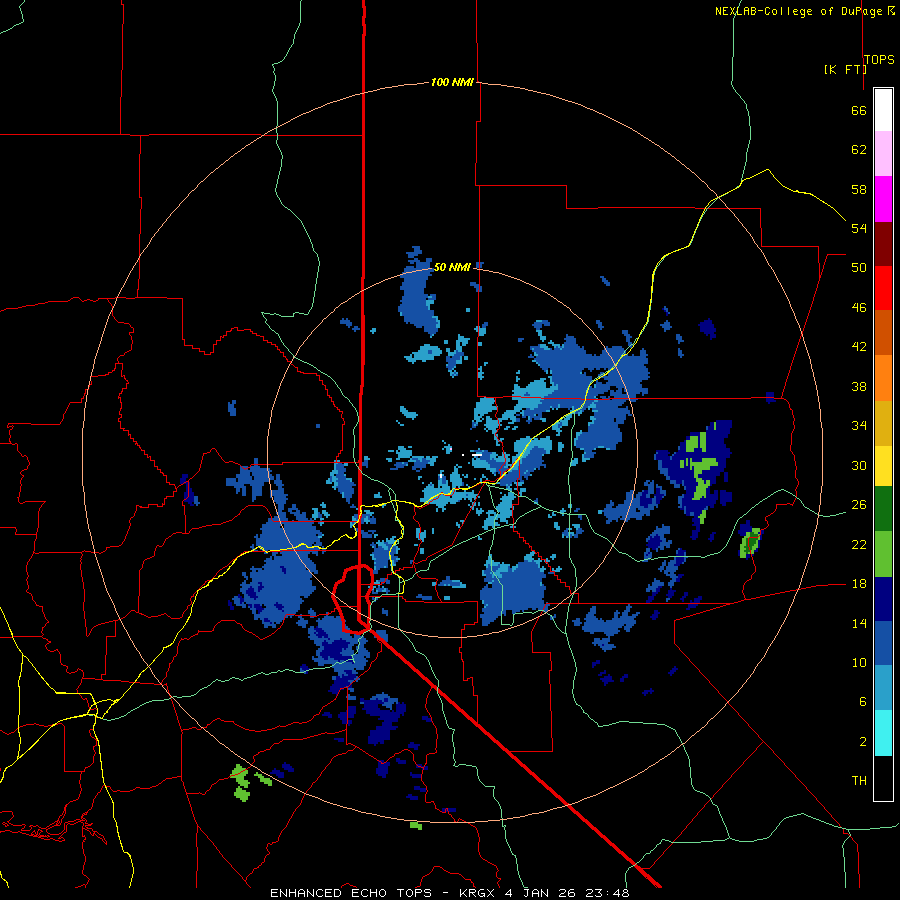The image size is (900, 900).
Task: Click the light pink legend swatch
Action: pos(883,154)
